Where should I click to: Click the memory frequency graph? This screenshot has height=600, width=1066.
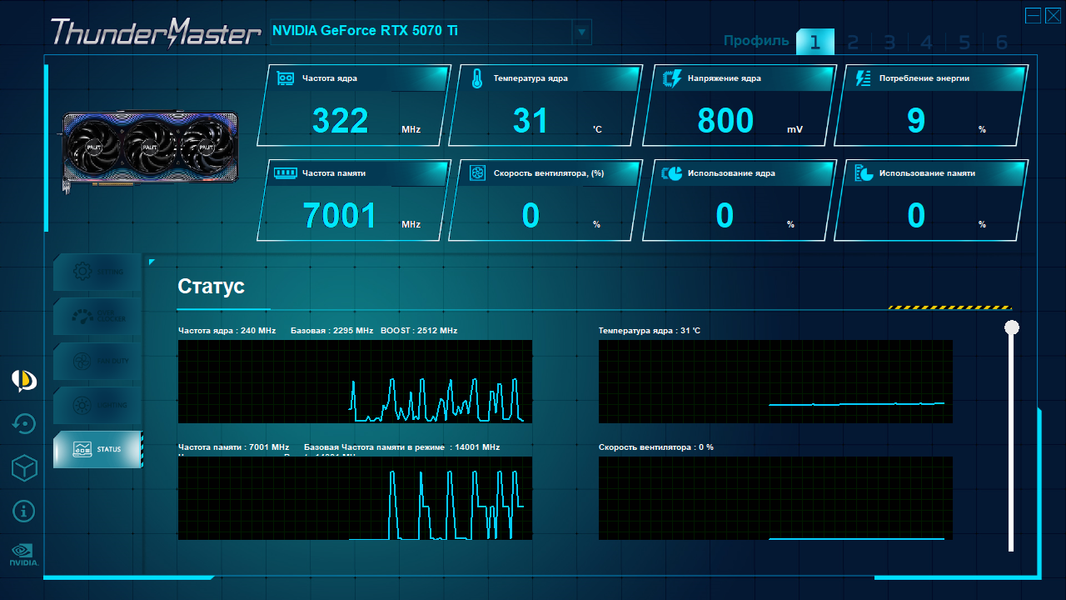pyautogui.click(x=355, y=498)
